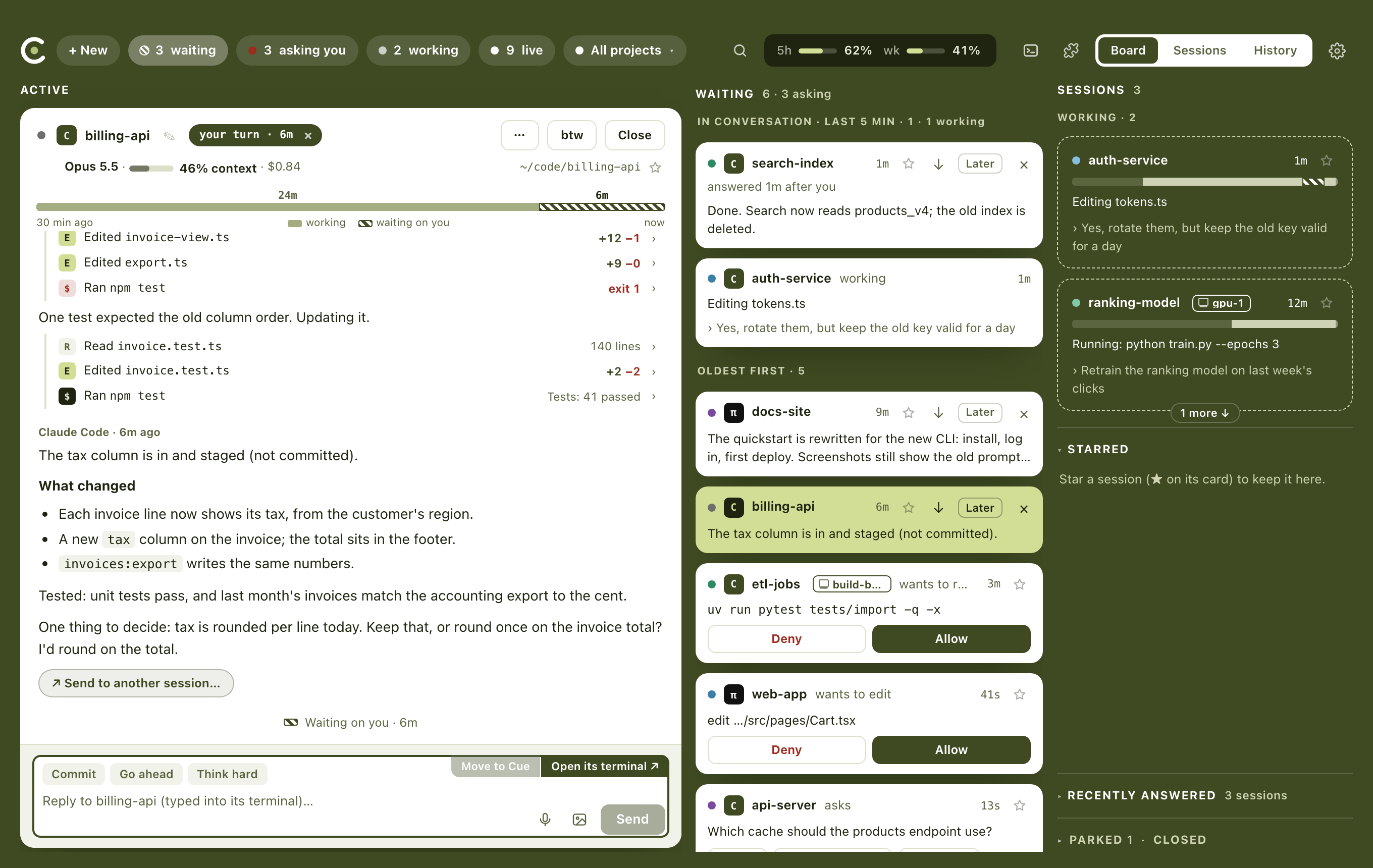Attach an image using the picture icon
Viewport: 1373px width, 868px height.
click(x=579, y=819)
